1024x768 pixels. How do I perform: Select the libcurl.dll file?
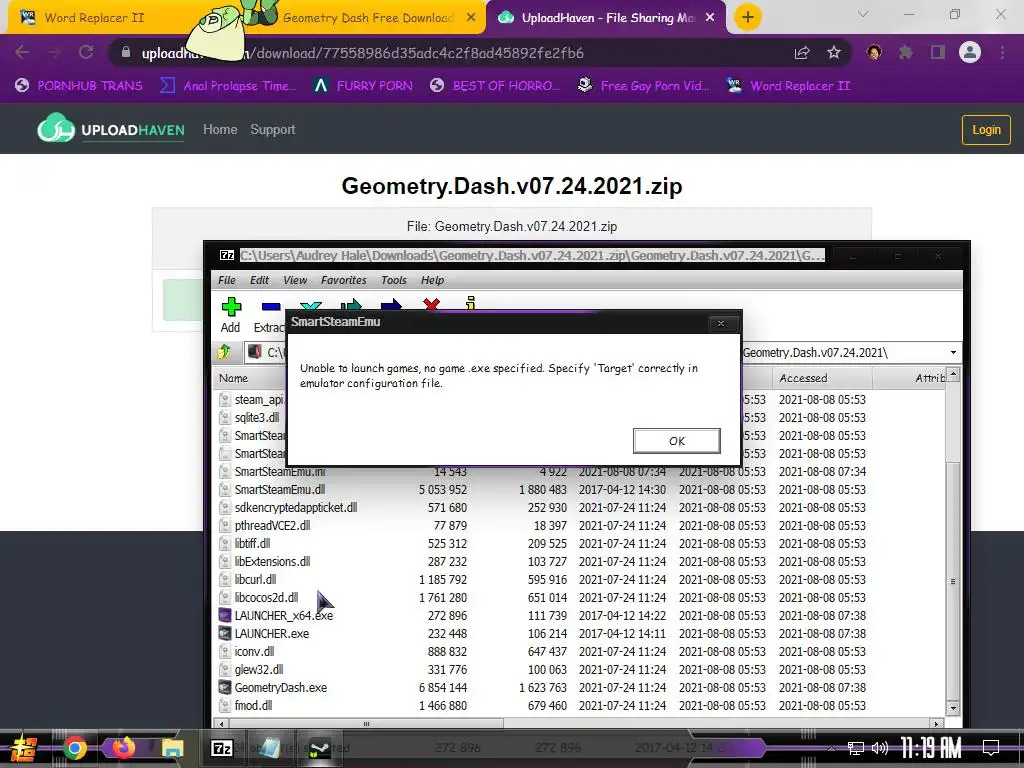(255, 580)
